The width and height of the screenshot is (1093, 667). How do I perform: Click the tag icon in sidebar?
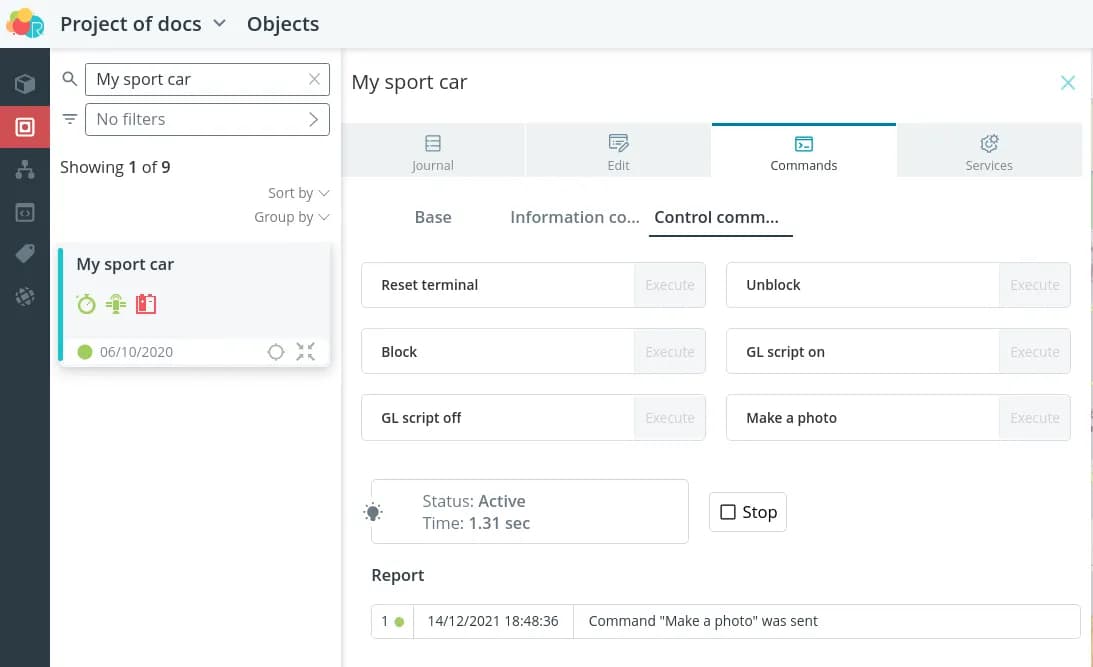(25, 255)
